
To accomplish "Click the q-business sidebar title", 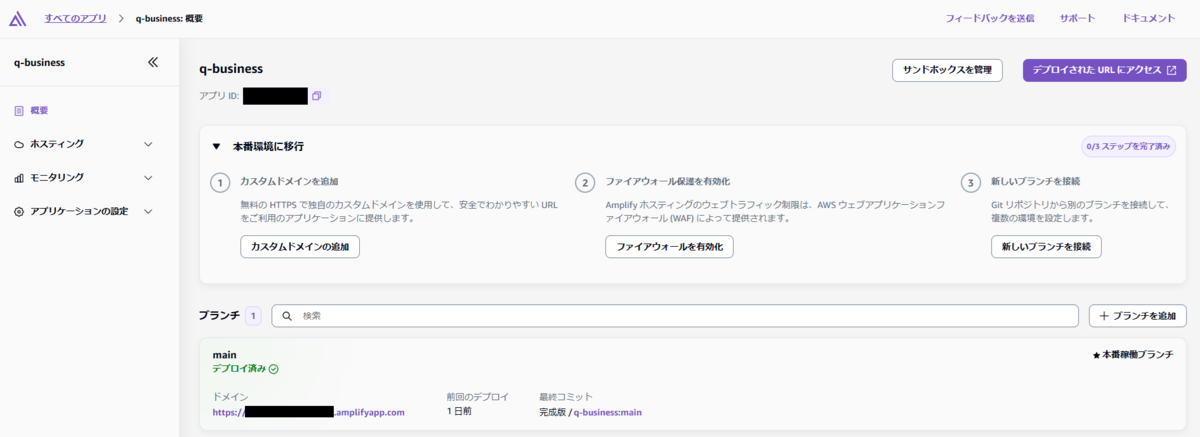I will tap(39, 62).
